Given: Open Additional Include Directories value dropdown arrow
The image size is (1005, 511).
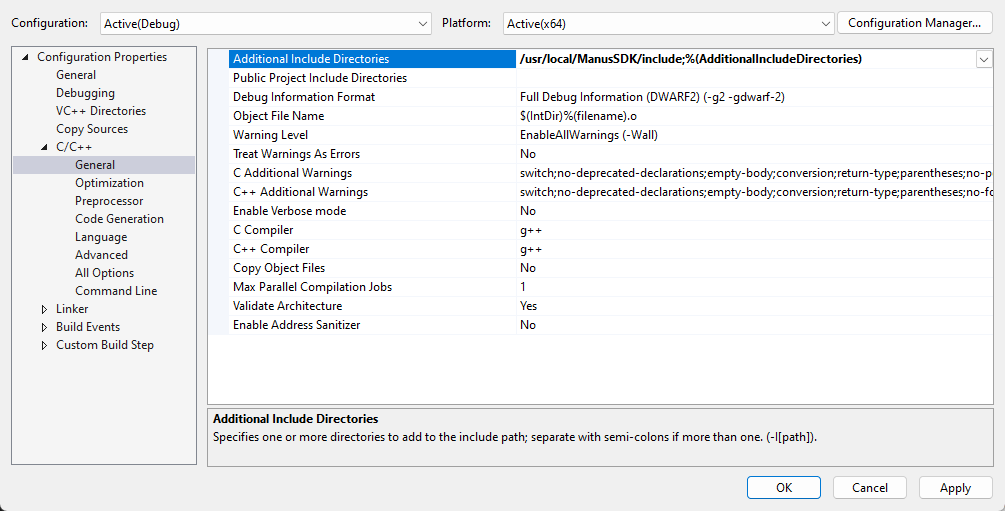Looking at the screenshot, I should coord(984,59).
